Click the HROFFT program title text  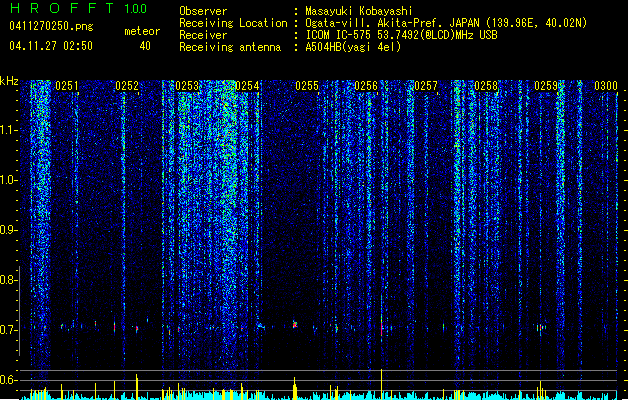click(62, 8)
